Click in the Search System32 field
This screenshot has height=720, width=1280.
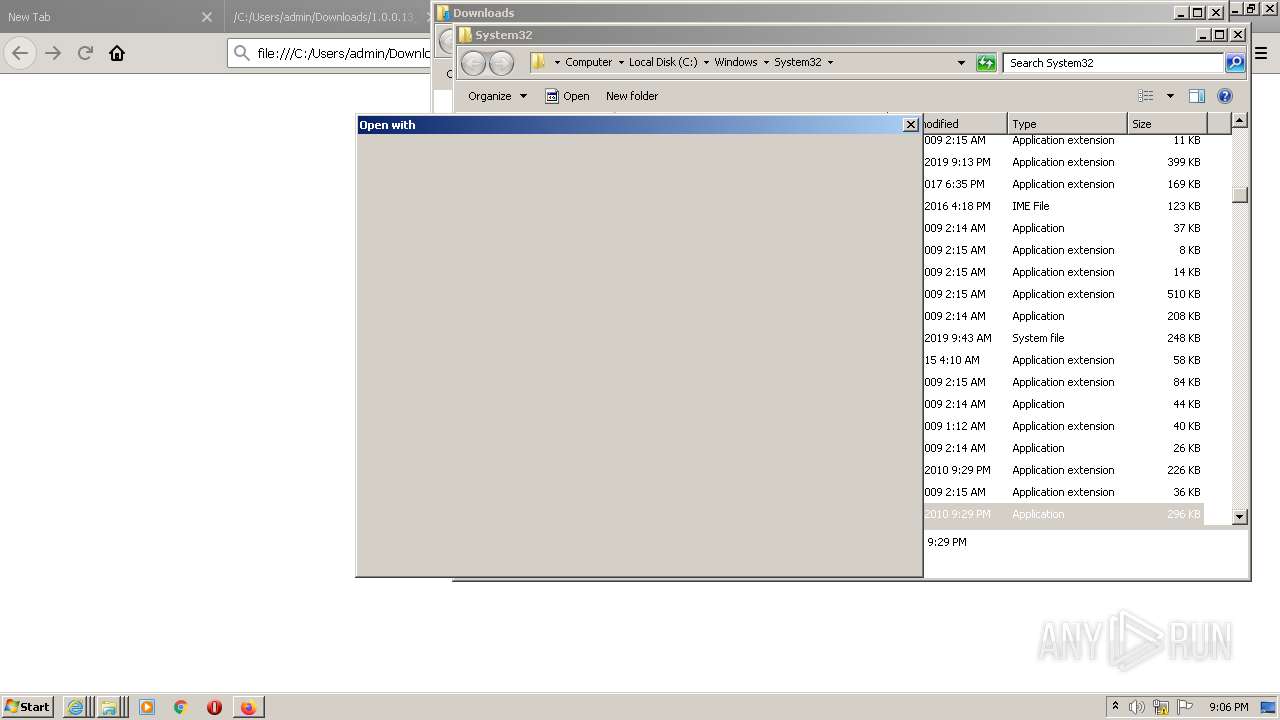click(1113, 63)
